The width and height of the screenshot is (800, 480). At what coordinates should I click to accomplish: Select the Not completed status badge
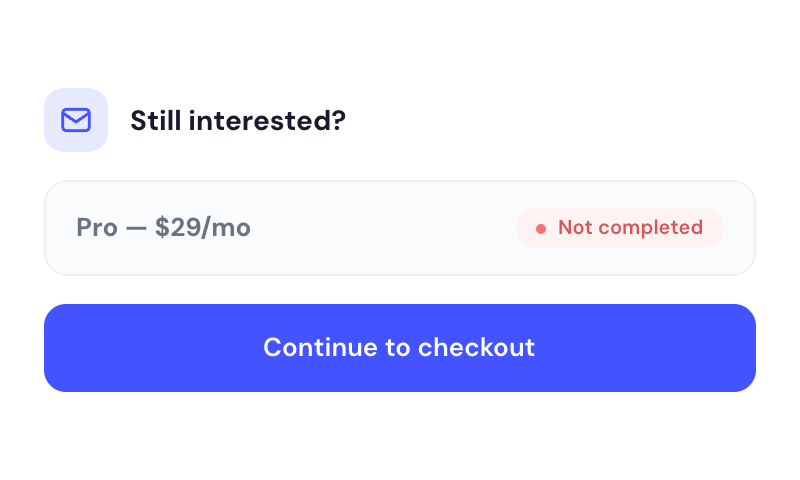(620, 228)
